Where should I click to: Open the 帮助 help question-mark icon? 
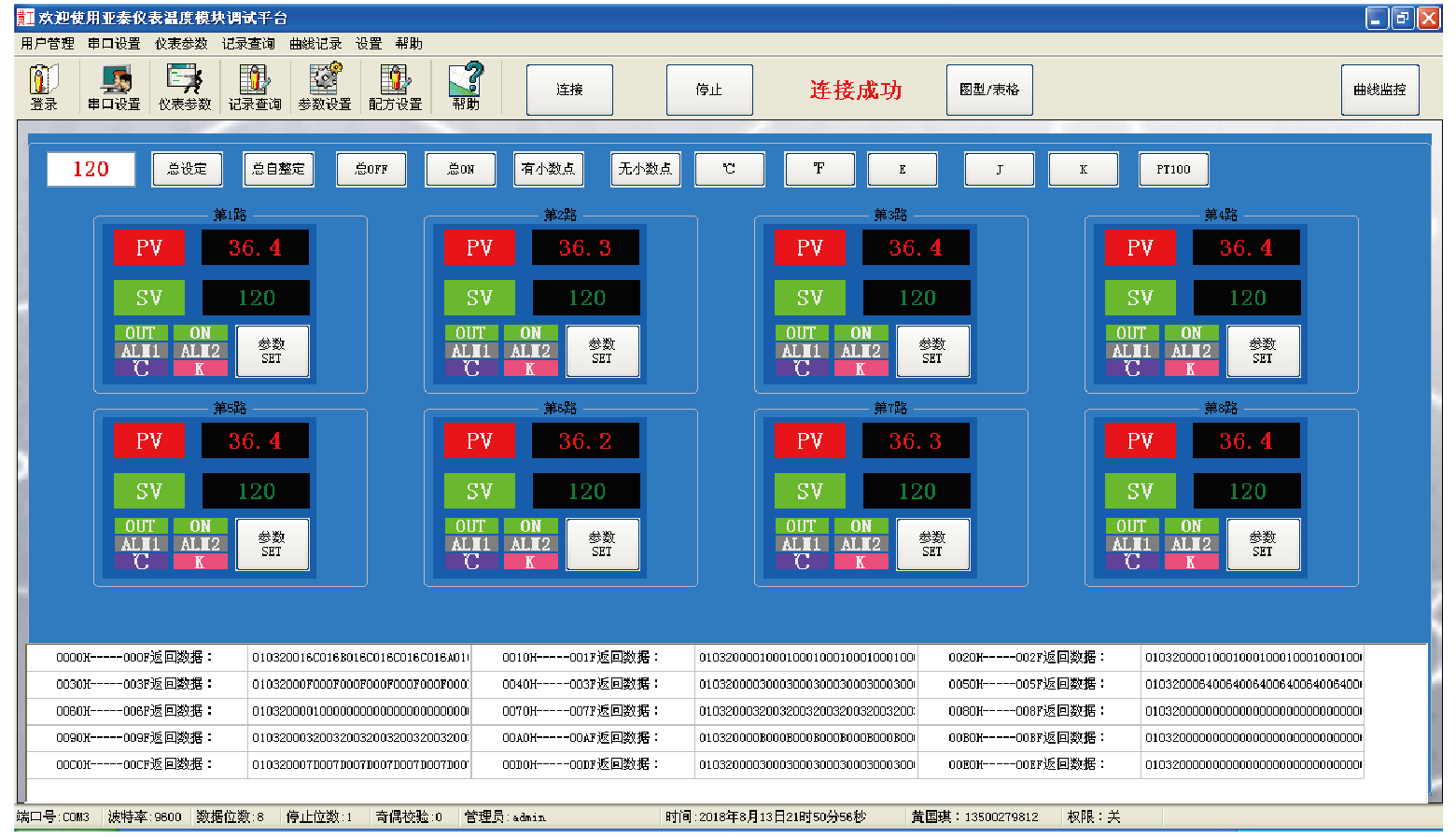466,87
